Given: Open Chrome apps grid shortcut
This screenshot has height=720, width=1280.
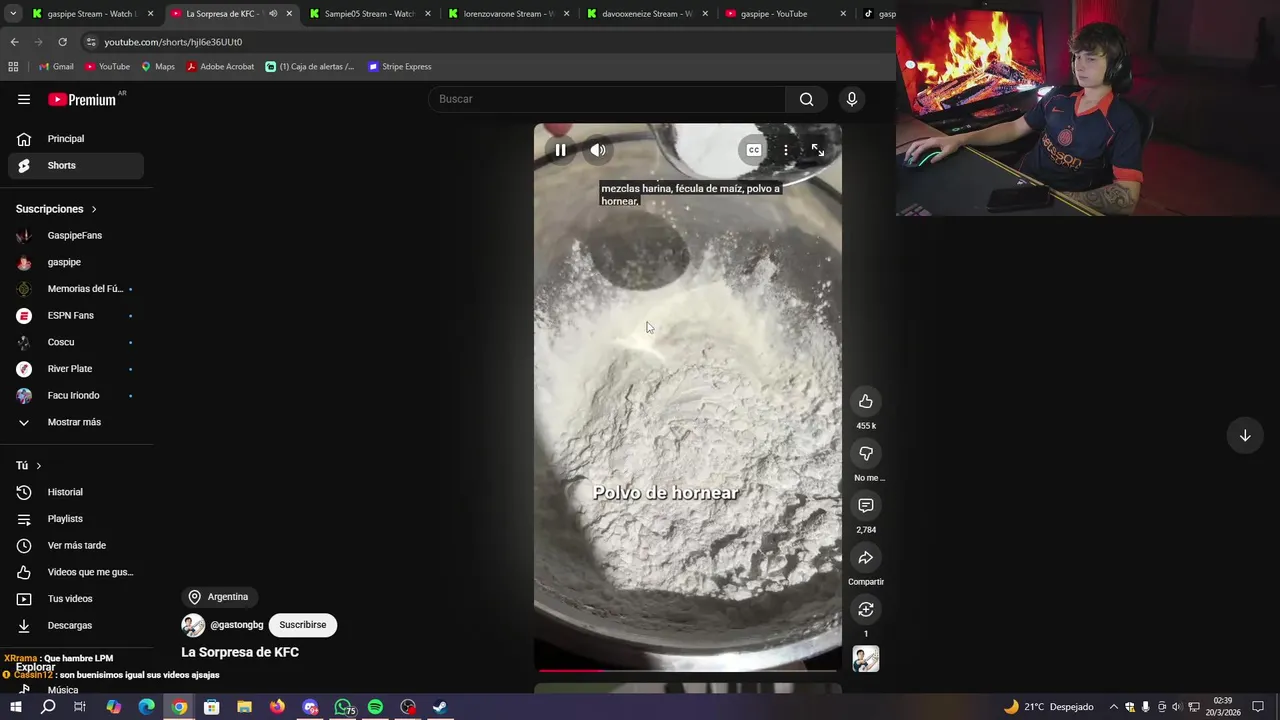Looking at the screenshot, I should pos(13,67).
